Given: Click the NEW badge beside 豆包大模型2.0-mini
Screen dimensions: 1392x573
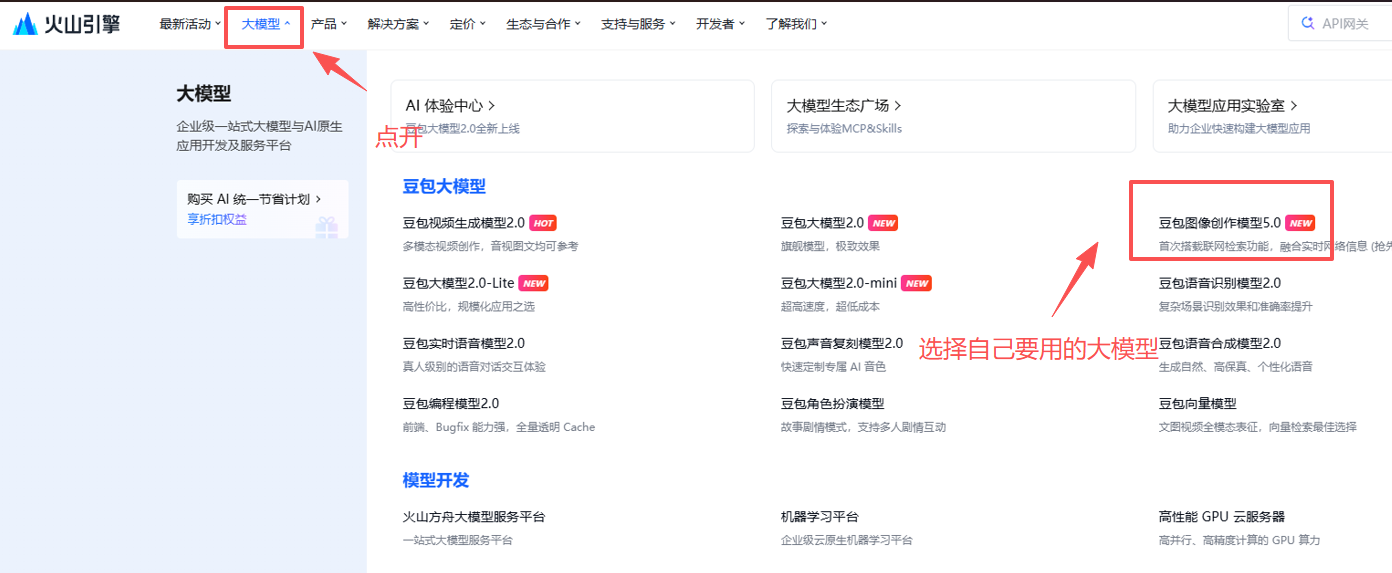Looking at the screenshot, I should coord(916,284).
